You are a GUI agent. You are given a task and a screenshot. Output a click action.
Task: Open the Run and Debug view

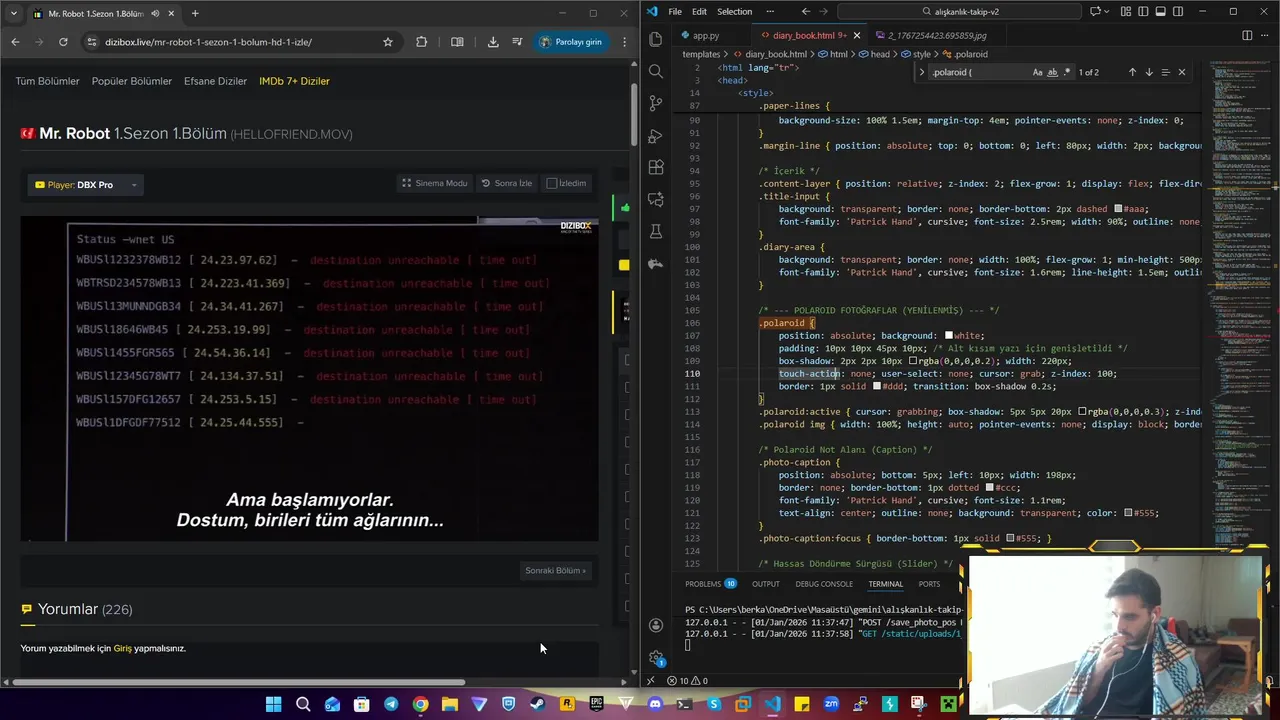pyautogui.click(x=656, y=135)
